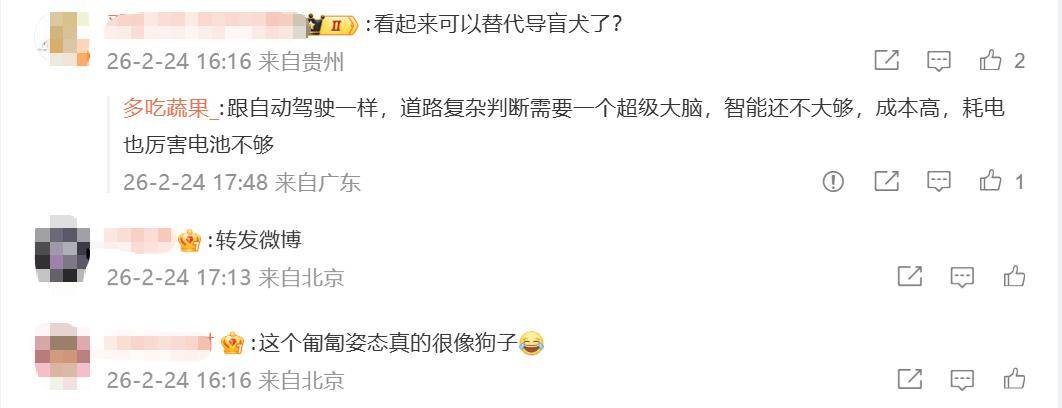This screenshot has height=408, width=1062.
Task: Open comment box on 多吃蔬果_ reply
Action: 939,181
